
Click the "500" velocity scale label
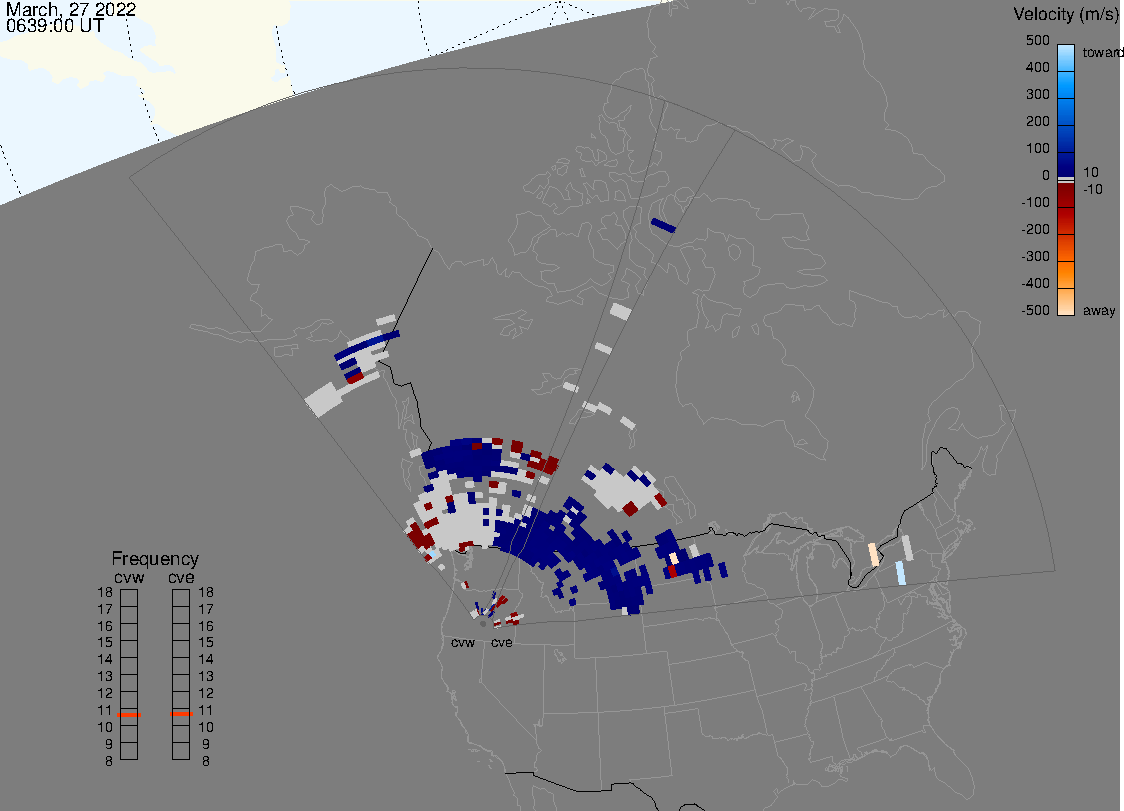[1037, 40]
